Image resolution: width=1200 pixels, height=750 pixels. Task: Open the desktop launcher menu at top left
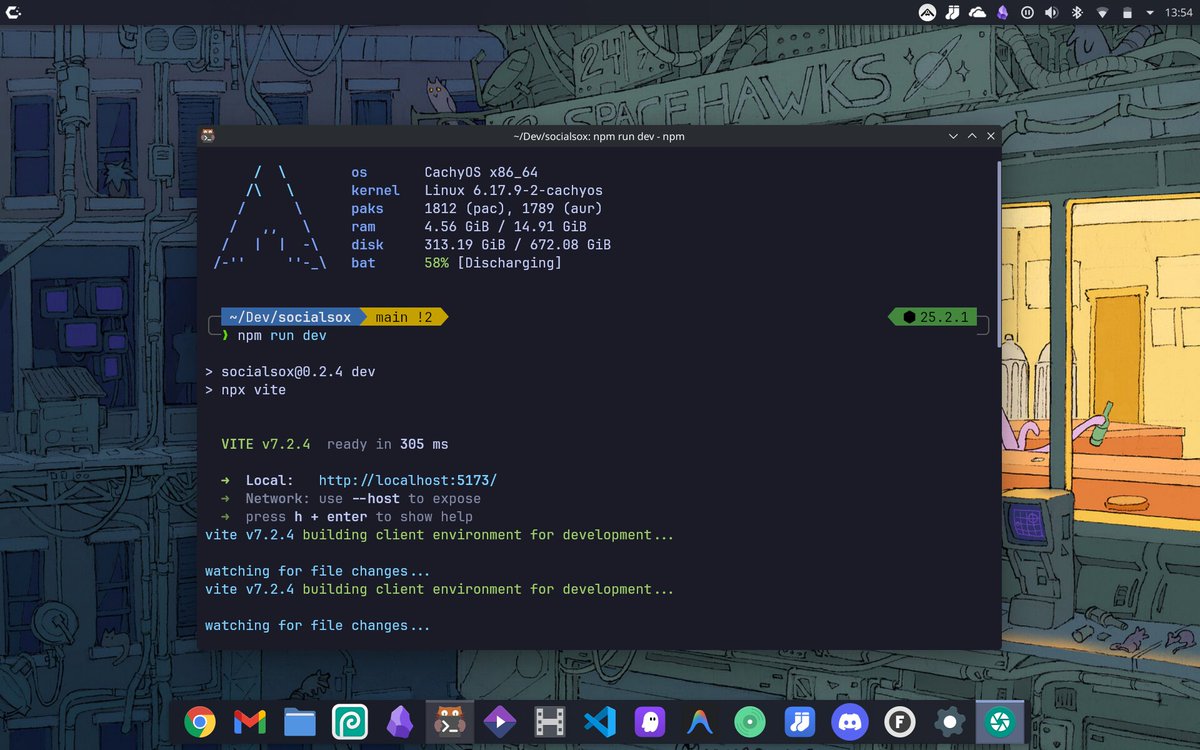15,12
